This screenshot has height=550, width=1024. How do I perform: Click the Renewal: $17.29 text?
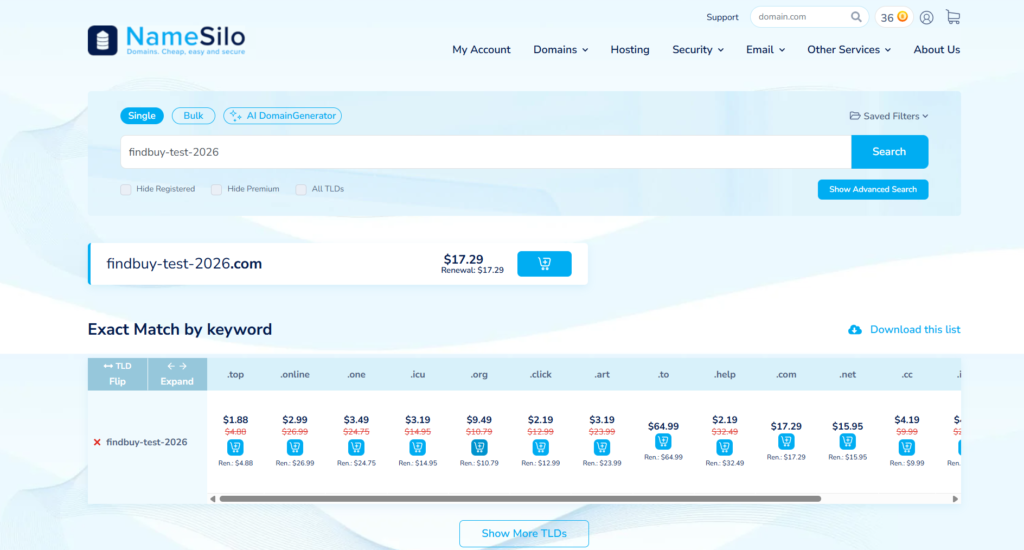(x=472, y=270)
